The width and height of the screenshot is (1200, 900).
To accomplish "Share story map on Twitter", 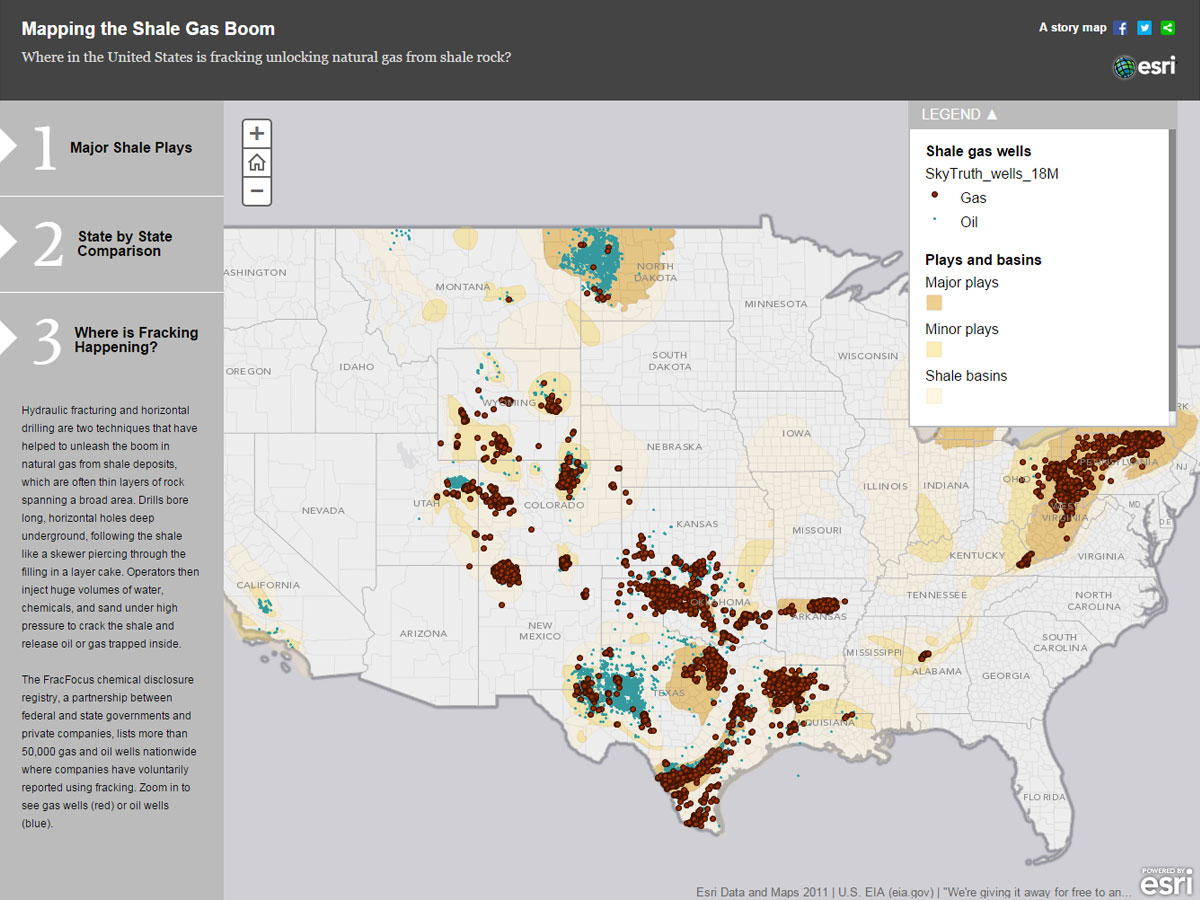I will coord(1144,28).
